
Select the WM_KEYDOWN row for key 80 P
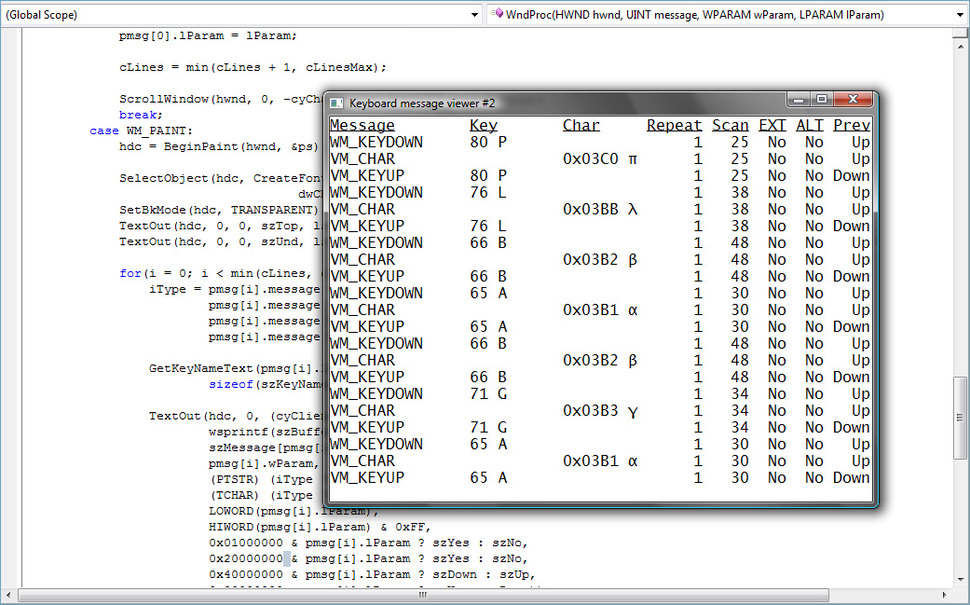(600, 142)
